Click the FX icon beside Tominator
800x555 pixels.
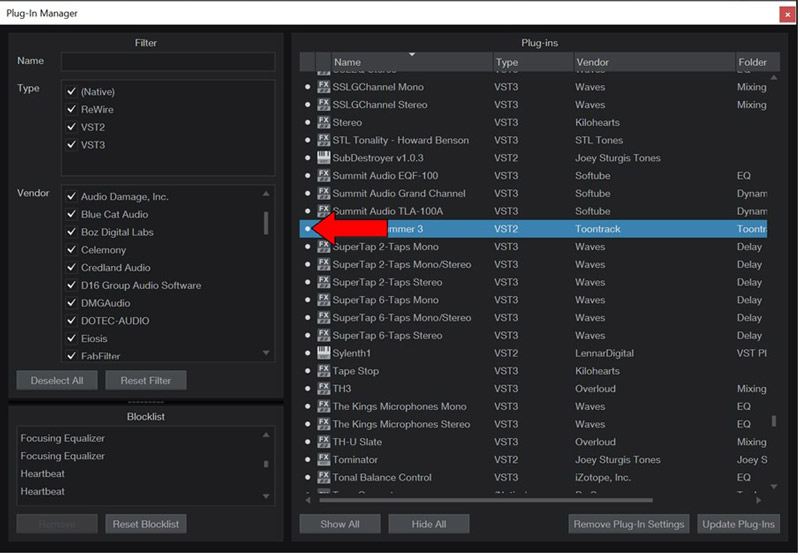tap(323, 460)
